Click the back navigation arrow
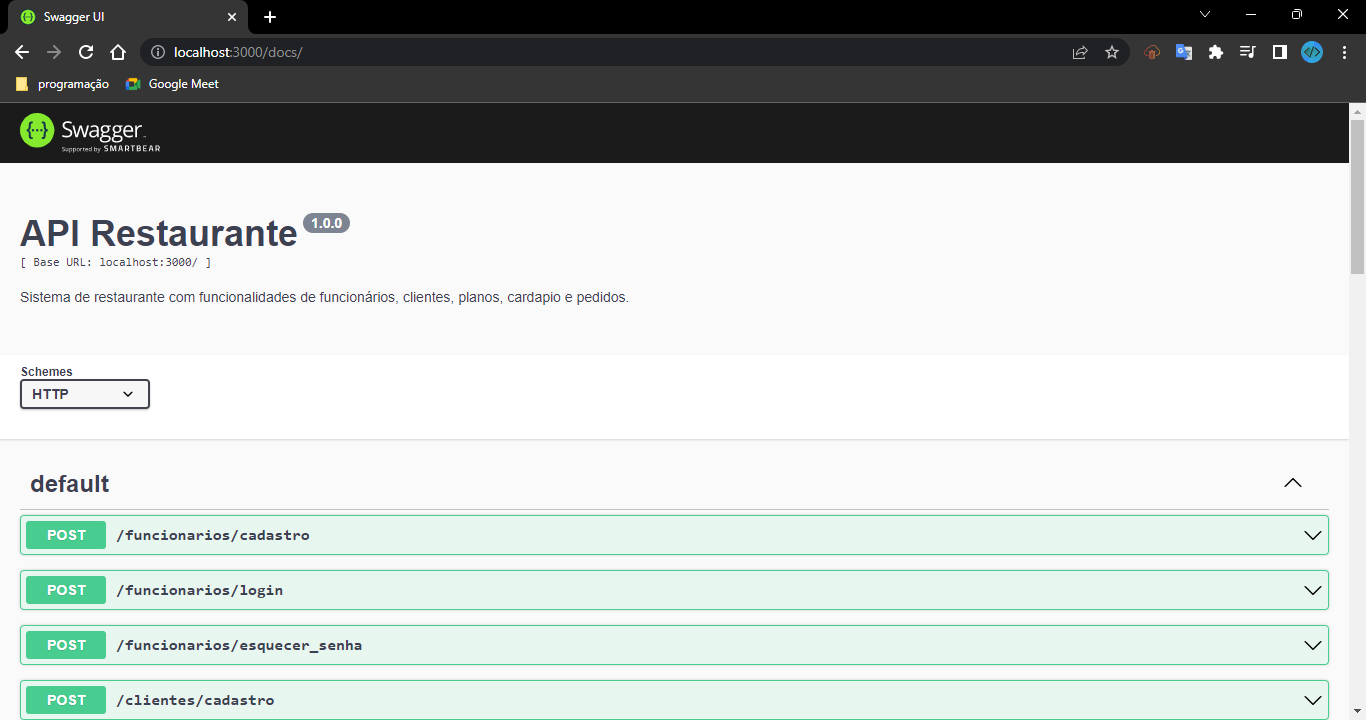 click(x=22, y=52)
